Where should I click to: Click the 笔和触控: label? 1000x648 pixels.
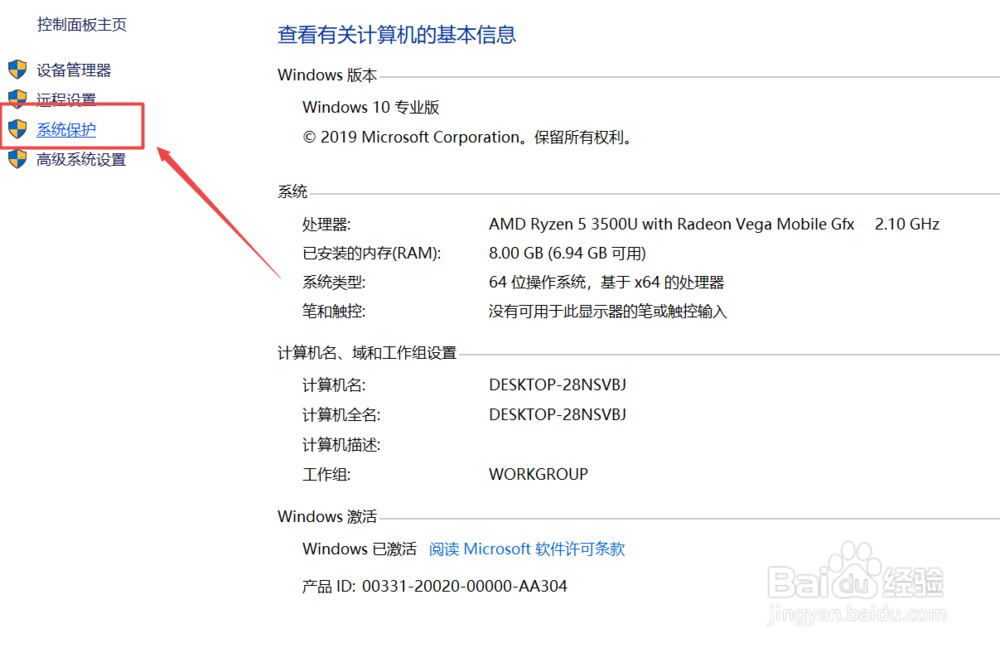tap(334, 311)
